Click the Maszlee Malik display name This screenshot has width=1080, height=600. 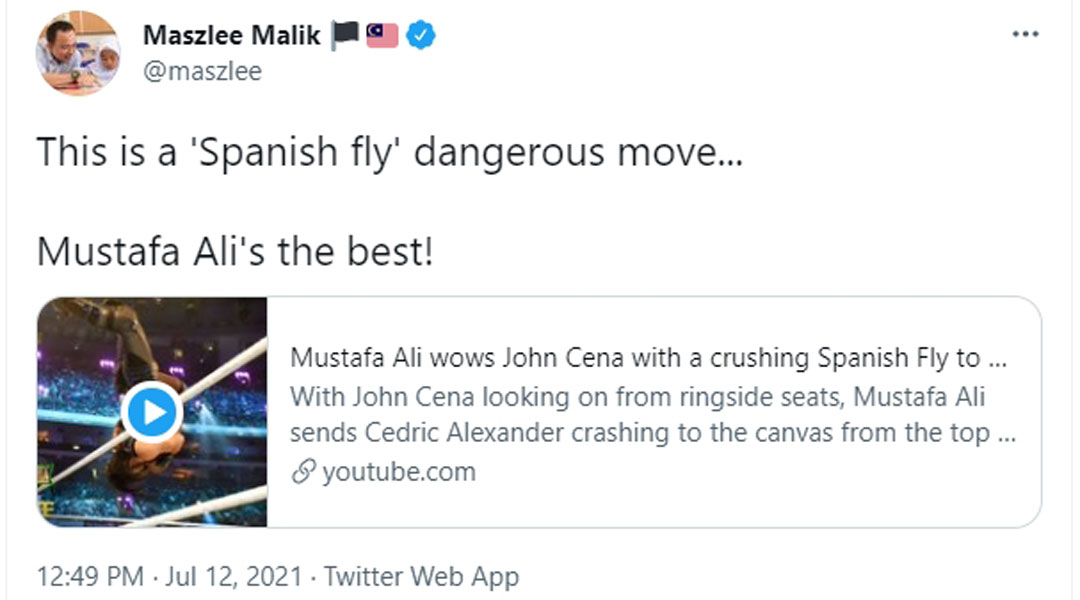(231, 34)
